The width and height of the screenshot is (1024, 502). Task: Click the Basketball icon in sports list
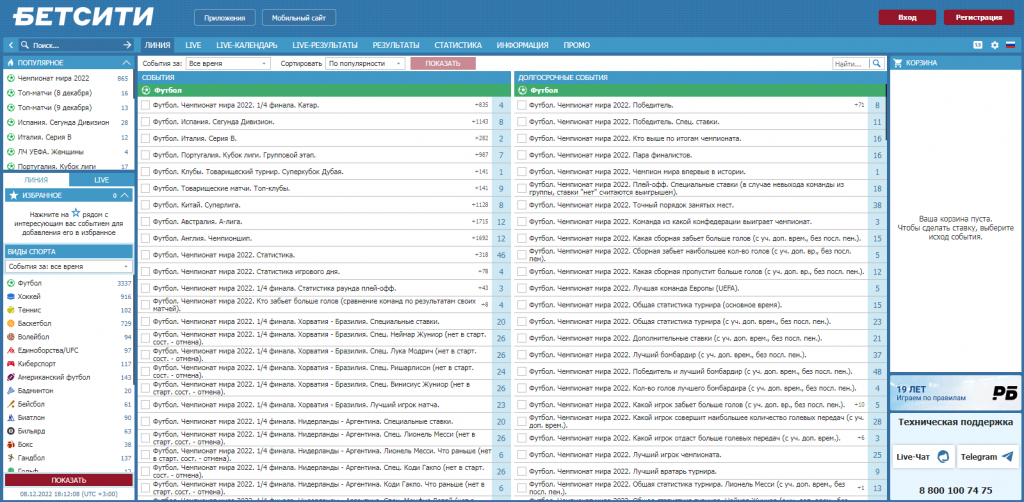pos(11,324)
